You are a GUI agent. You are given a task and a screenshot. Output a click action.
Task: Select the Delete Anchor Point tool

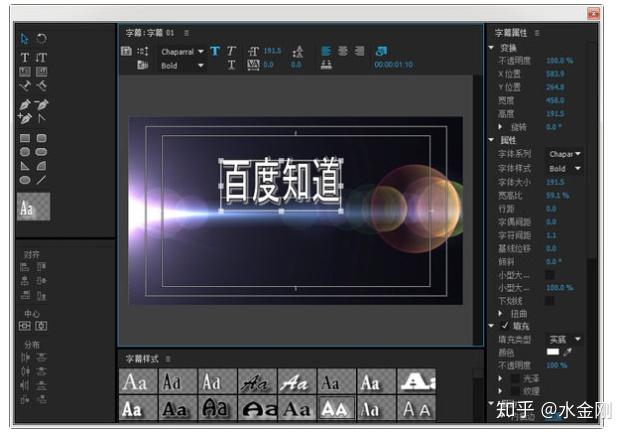41,105
